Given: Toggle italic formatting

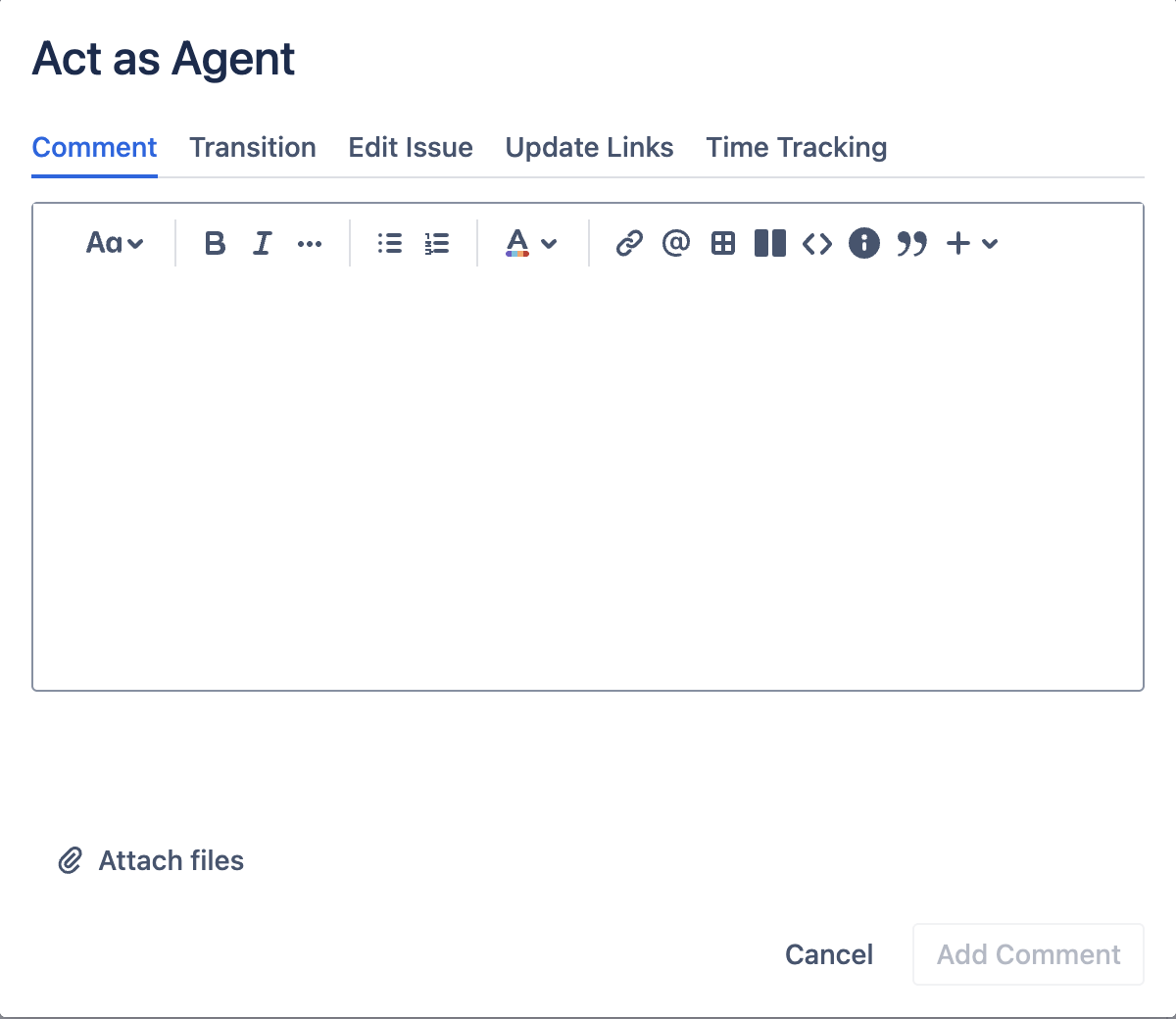Looking at the screenshot, I should pyautogui.click(x=262, y=243).
